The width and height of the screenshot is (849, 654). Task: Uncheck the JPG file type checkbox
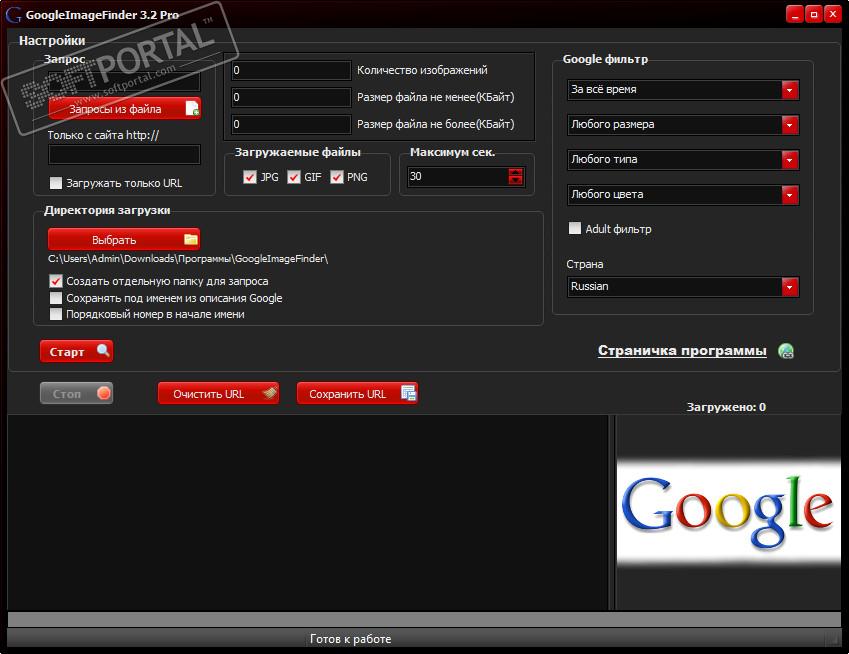point(250,177)
